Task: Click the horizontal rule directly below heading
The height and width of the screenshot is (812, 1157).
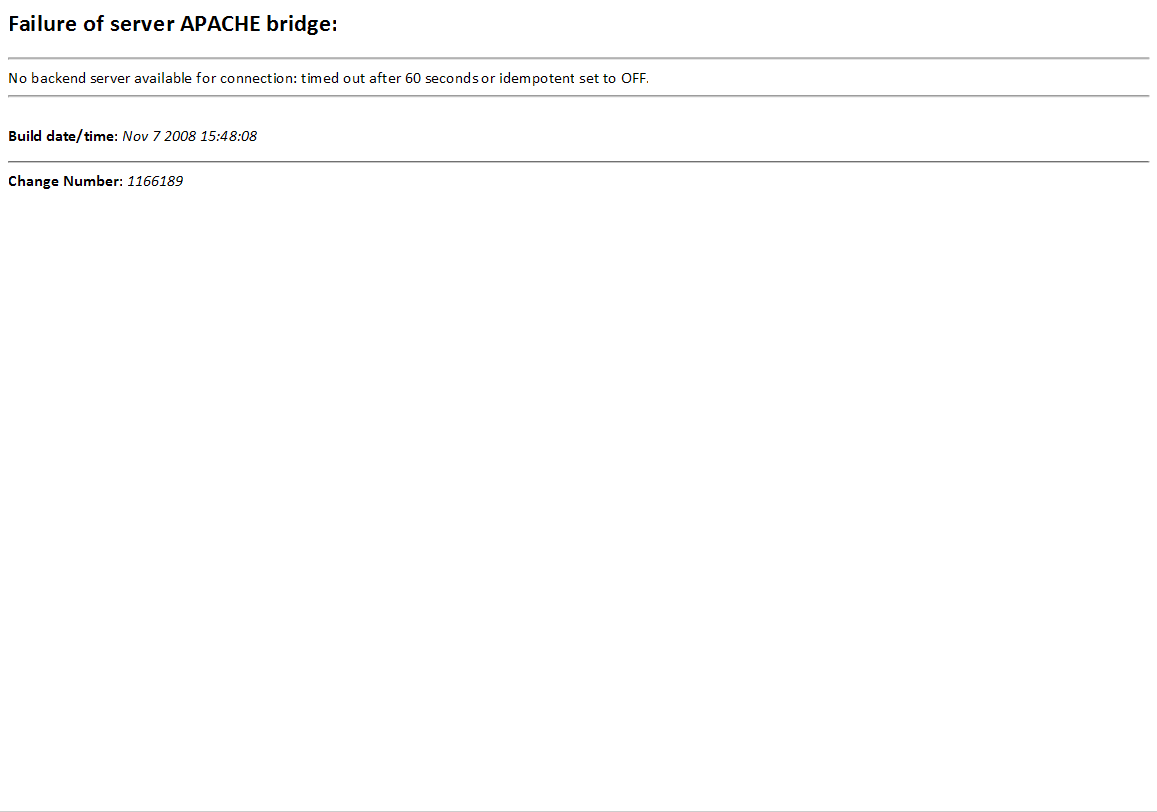Action: click(578, 58)
